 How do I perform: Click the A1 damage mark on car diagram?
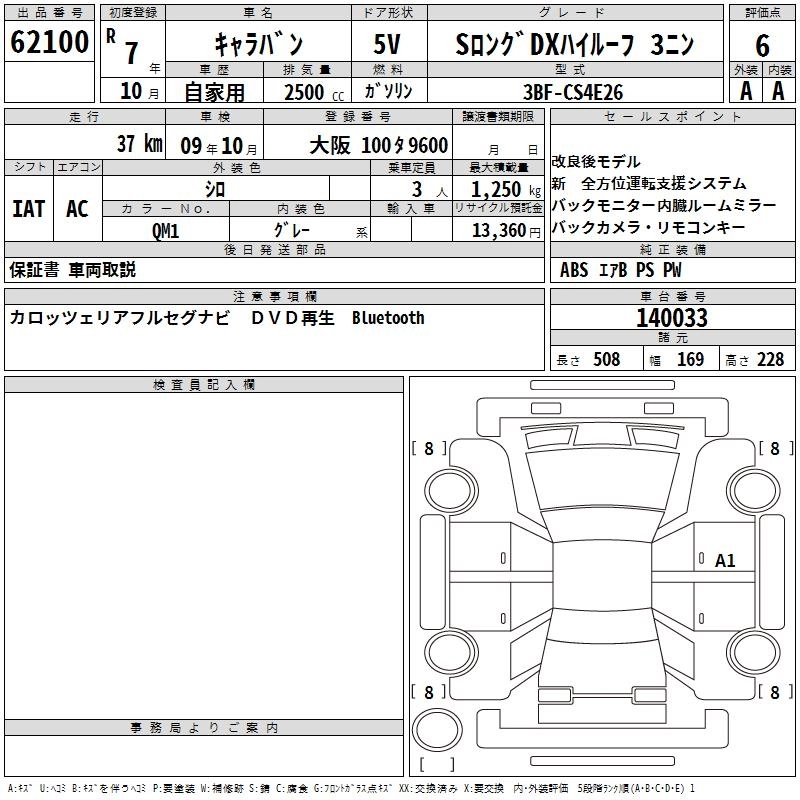(725, 561)
